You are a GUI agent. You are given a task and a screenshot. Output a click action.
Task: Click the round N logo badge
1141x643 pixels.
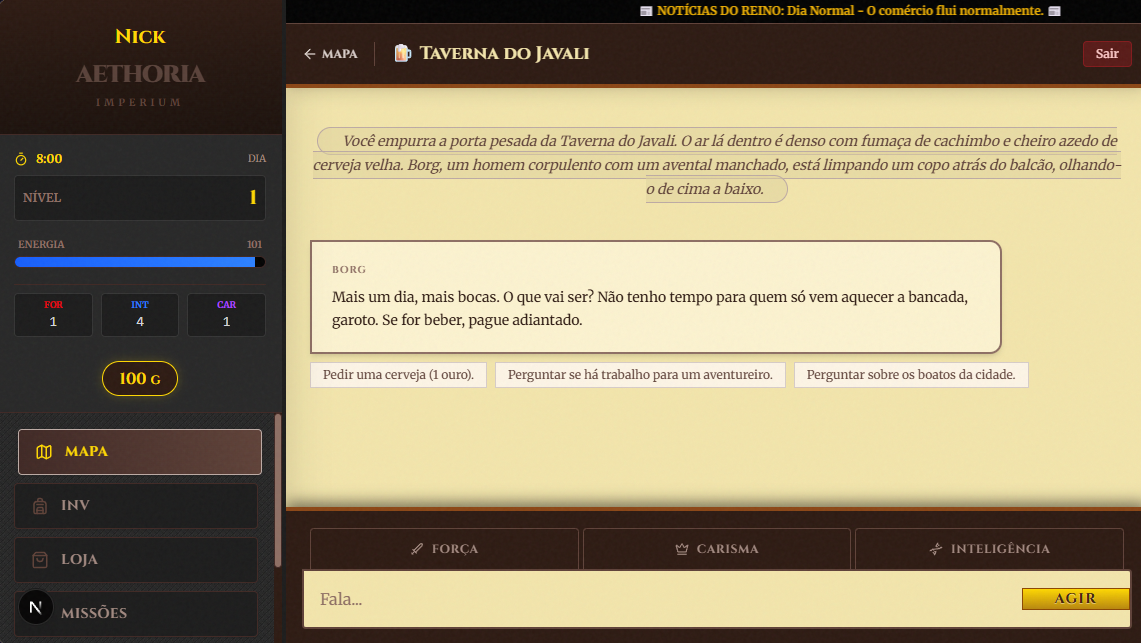[x=36, y=607]
